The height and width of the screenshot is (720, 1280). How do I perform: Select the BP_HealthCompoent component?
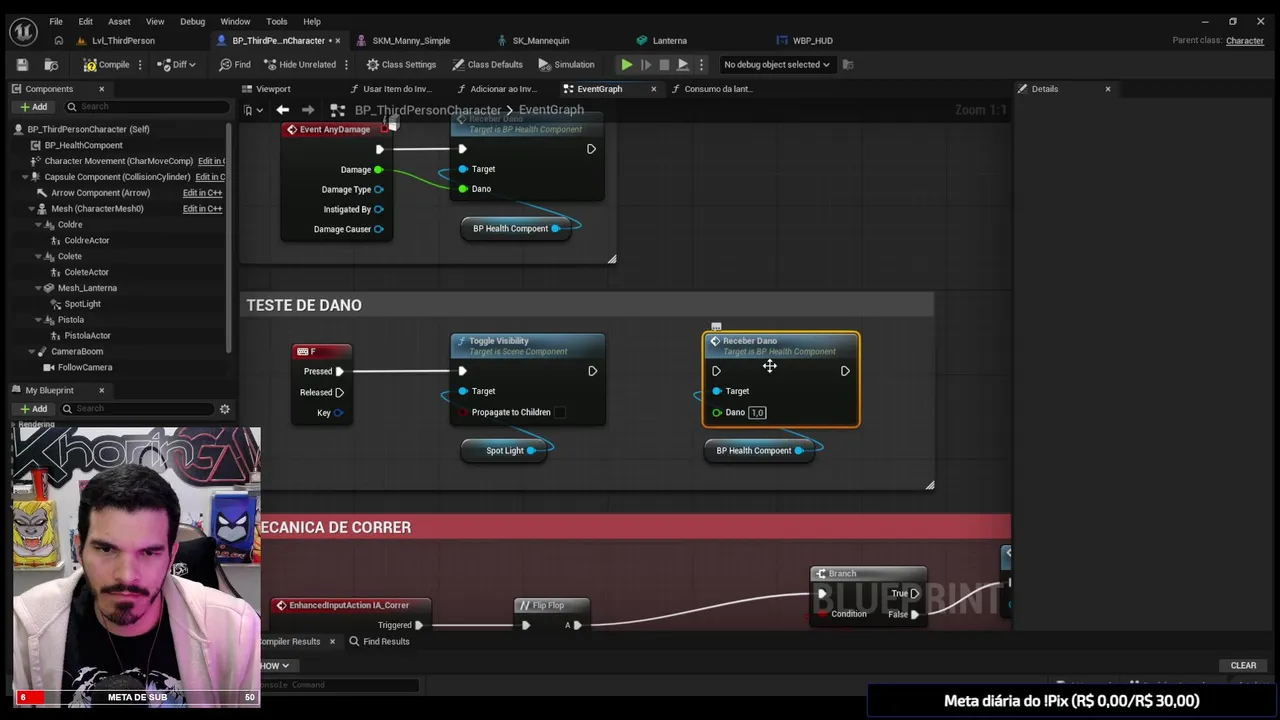(83, 145)
